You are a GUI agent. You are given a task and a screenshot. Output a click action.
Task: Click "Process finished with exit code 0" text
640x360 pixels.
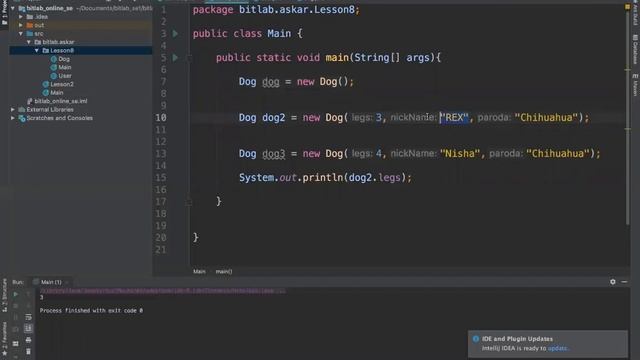pyautogui.click(x=91, y=311)
